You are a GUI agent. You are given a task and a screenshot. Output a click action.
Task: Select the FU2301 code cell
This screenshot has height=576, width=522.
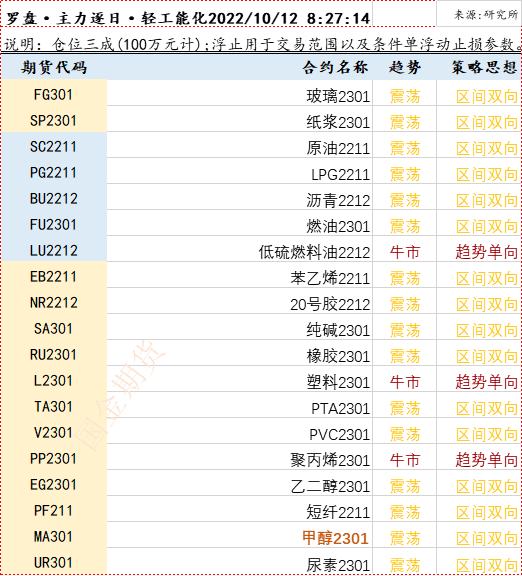pos(54,223)
